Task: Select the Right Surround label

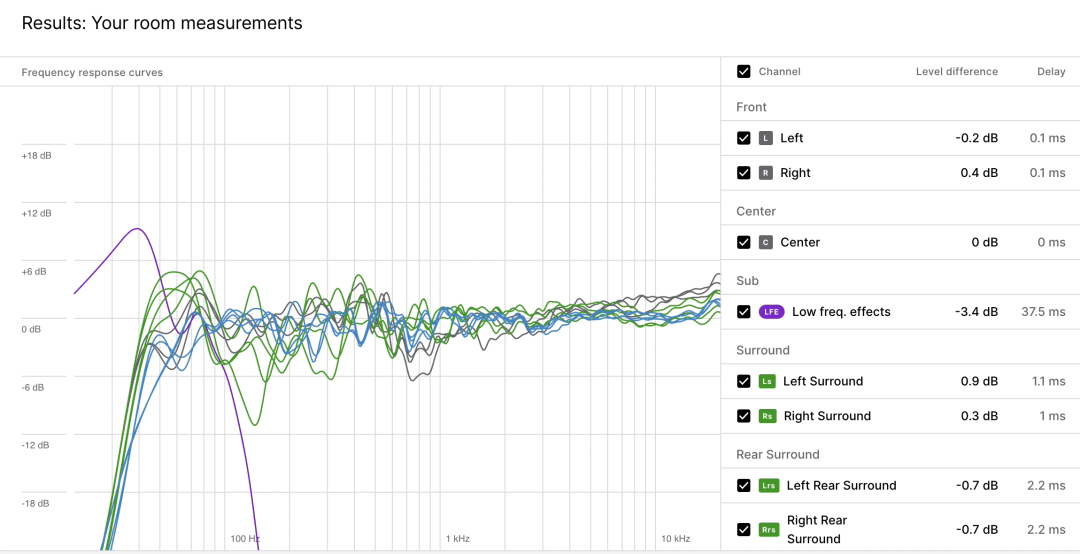Action: [x=827, y=416]
